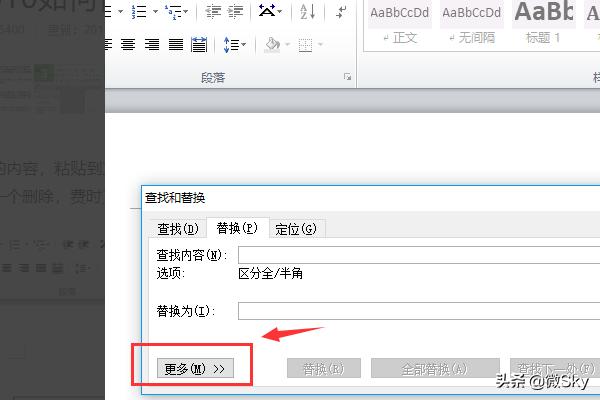This screenshot has width=600, height=400.
Task: Decrease paragraph indent
Action: [212, 12]
